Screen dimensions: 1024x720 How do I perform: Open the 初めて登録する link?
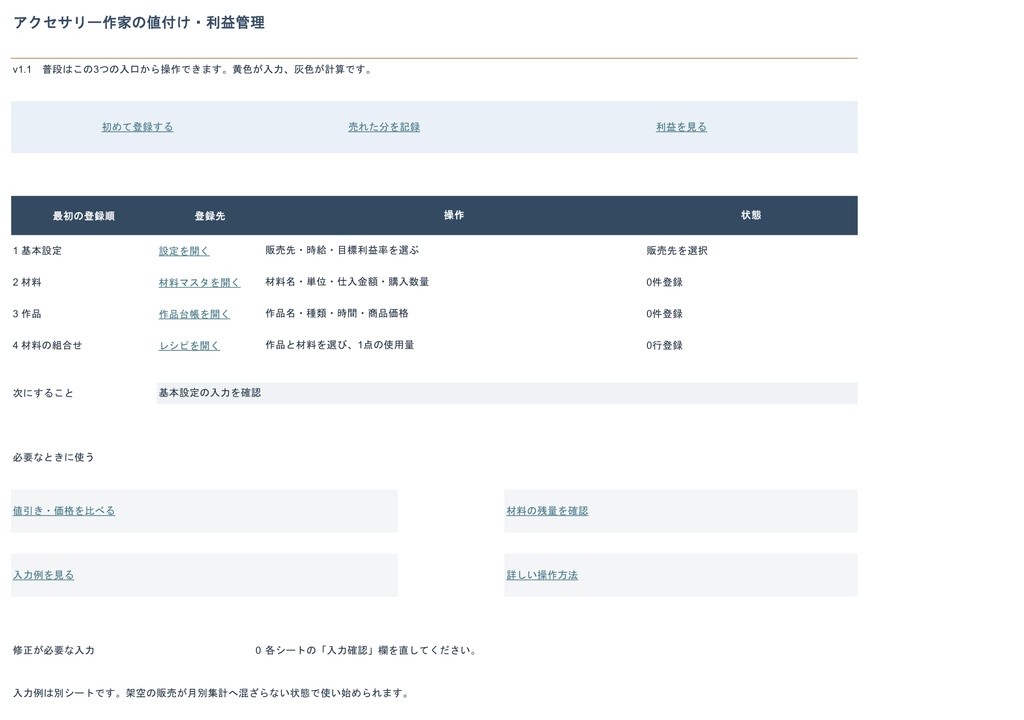coord(137,127)
